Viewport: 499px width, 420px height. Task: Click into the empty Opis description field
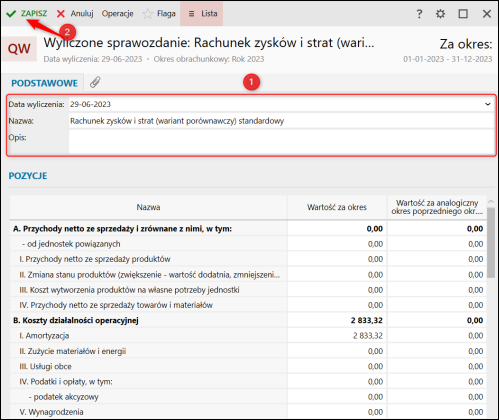281,142
